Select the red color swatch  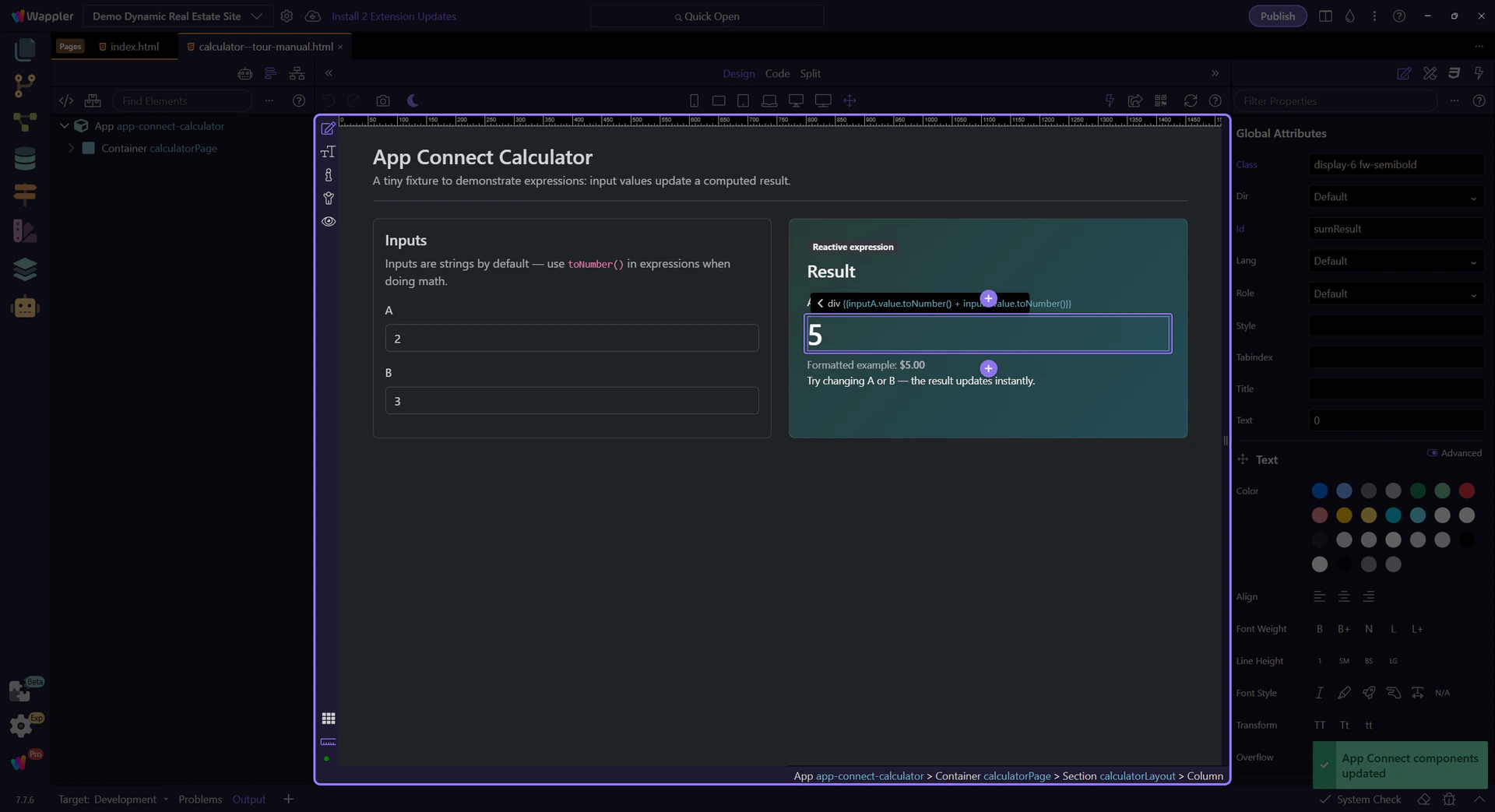click(x=1466, y=491)
